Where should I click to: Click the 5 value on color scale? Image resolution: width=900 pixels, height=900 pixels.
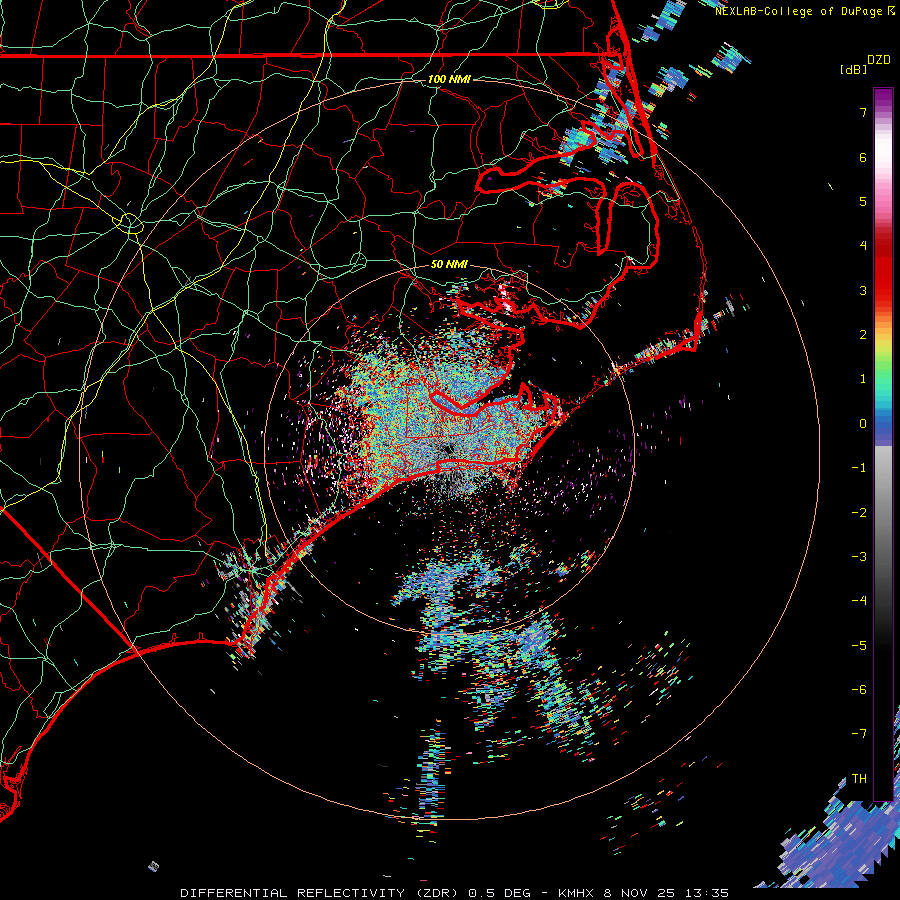tap(863, 201)
